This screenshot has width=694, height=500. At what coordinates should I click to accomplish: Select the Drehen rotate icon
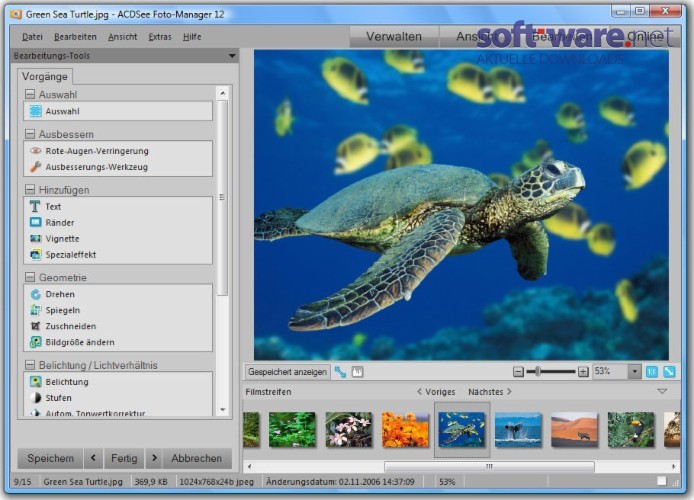pyautogui.click(x=35, y=294)
